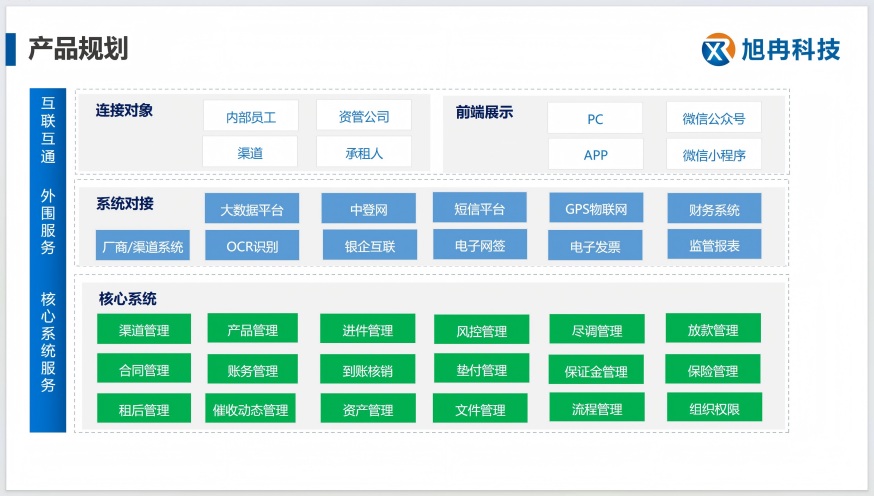The image size is (874, 496).
Task: Click the 组织权限 block
Action: 713,408
